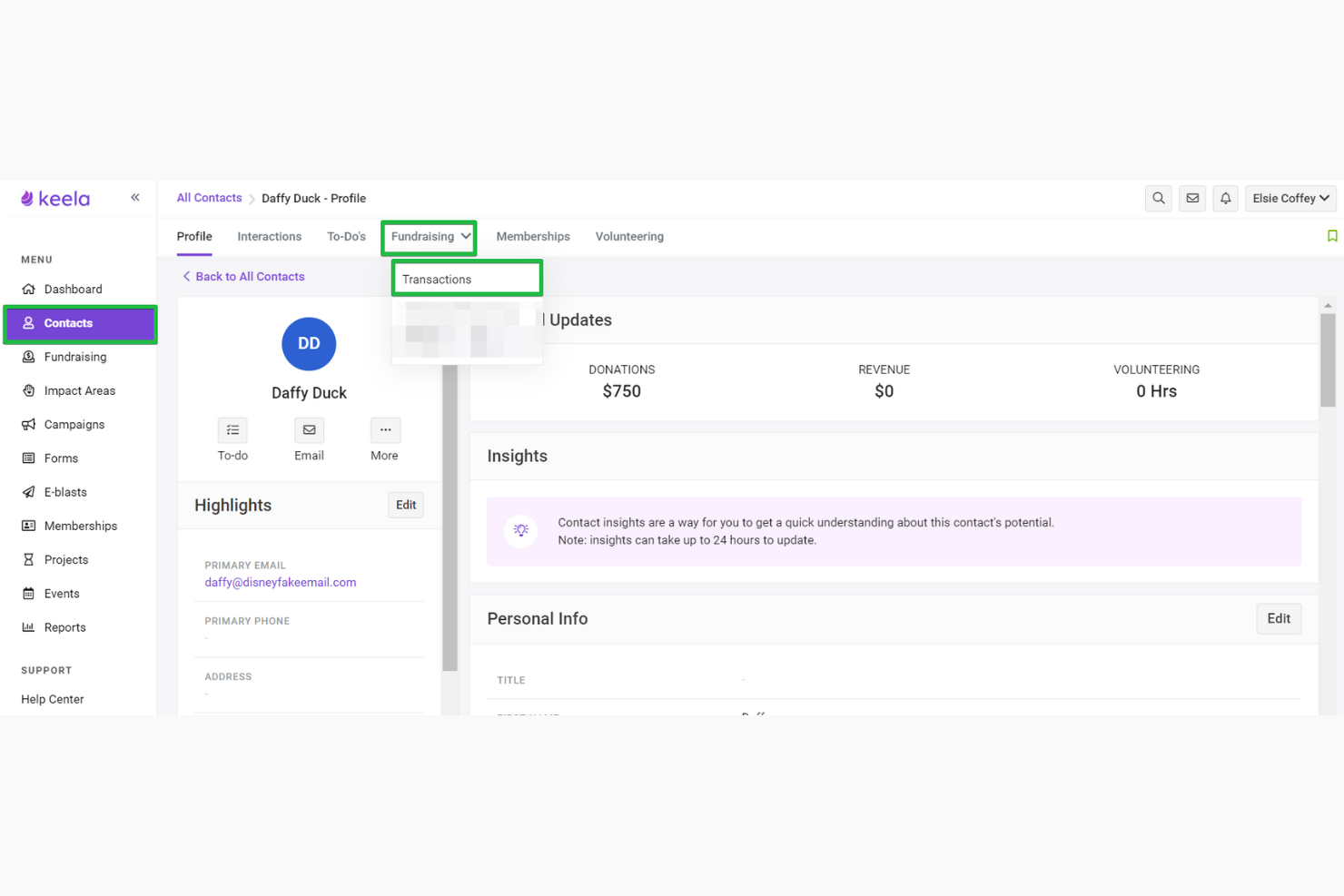Image resolution: width=1344 pixels, height=896 pixels.
Task: Open Impact Areas from the sidebar
Action: click(x=79, y=390)
